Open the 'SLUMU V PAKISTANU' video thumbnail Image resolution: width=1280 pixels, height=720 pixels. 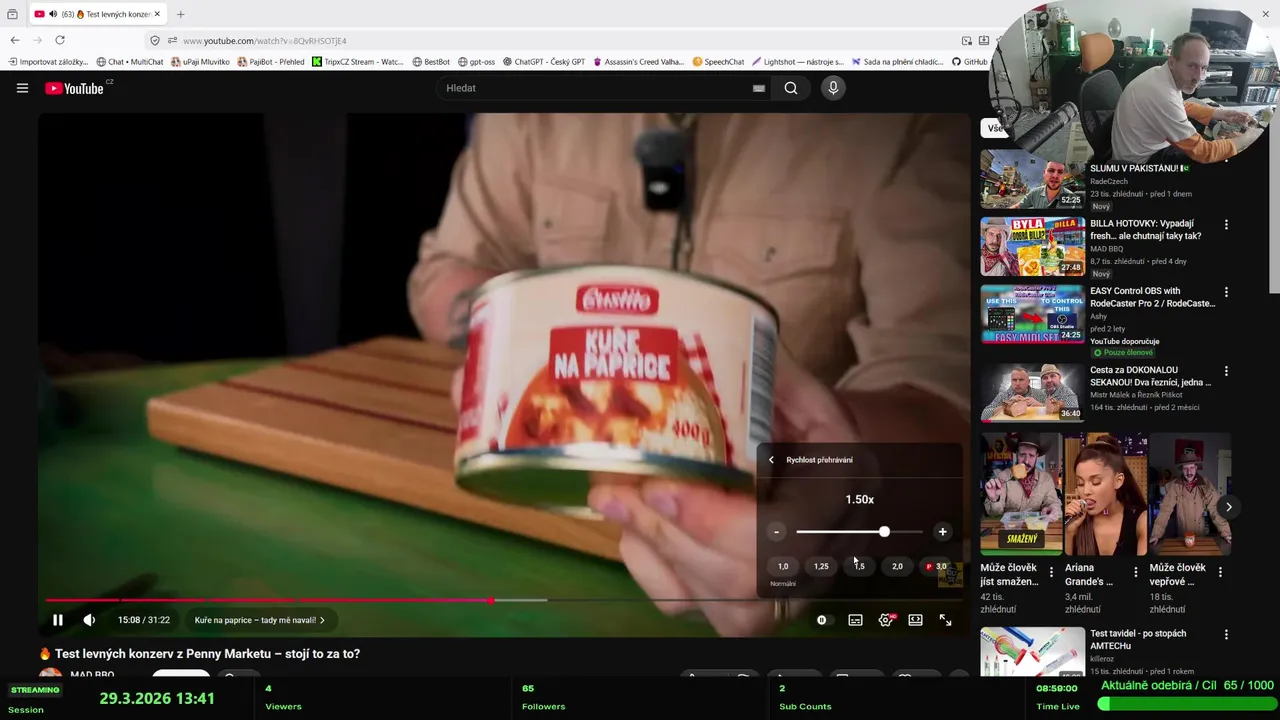(x=1032, y=179)
